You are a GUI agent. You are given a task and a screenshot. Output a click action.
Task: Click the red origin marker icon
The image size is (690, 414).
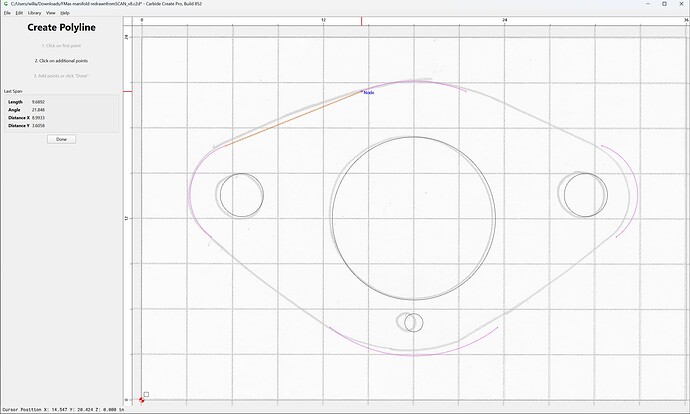pos(141,400)
